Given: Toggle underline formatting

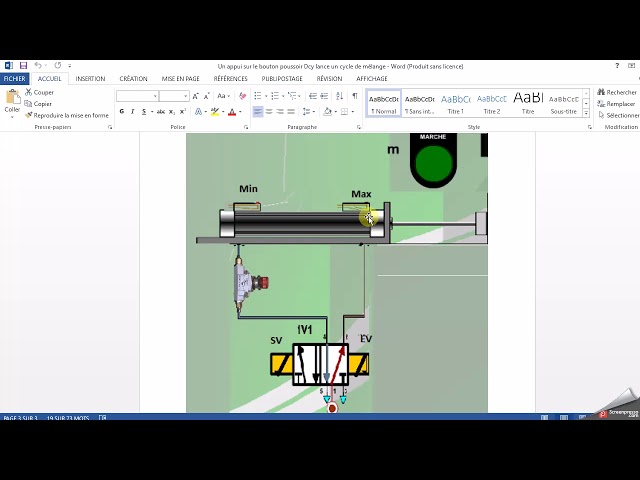Looking at the screenshot, I should [x=144, y=112].
